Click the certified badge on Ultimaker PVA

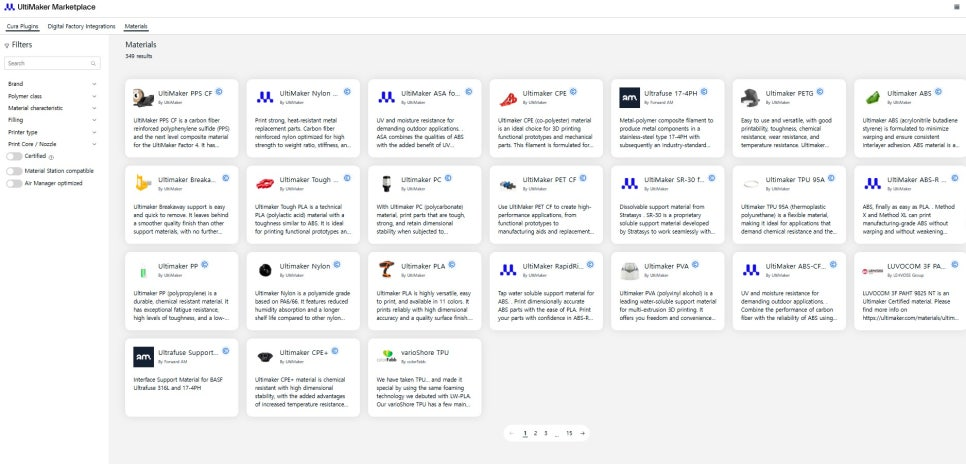[x=696, y=265]
